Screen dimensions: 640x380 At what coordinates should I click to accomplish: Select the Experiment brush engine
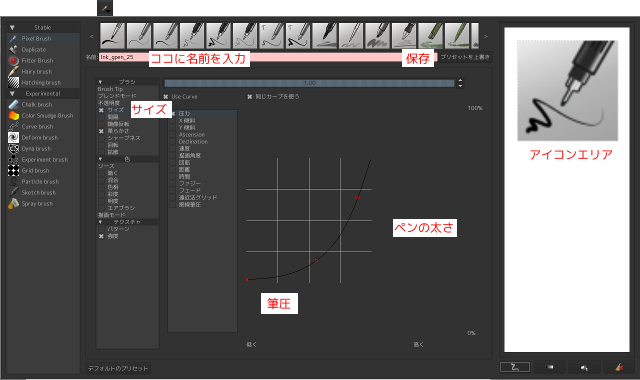(x=43, y=160)
